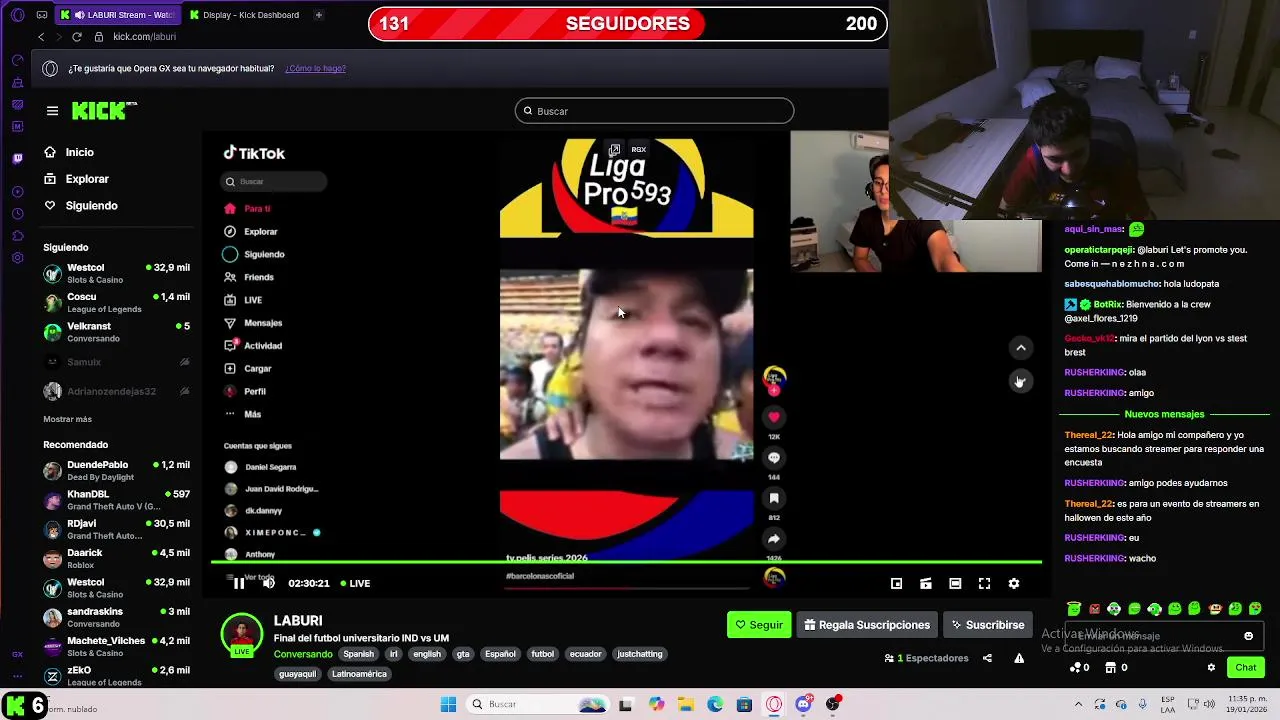
Task: Open Daarick Roblox channel
Action: coord(117,558)
